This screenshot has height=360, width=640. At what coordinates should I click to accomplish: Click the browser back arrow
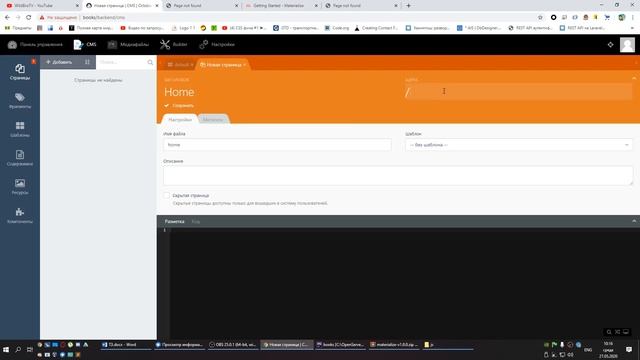pyautogui.click(x=7, y=18)
